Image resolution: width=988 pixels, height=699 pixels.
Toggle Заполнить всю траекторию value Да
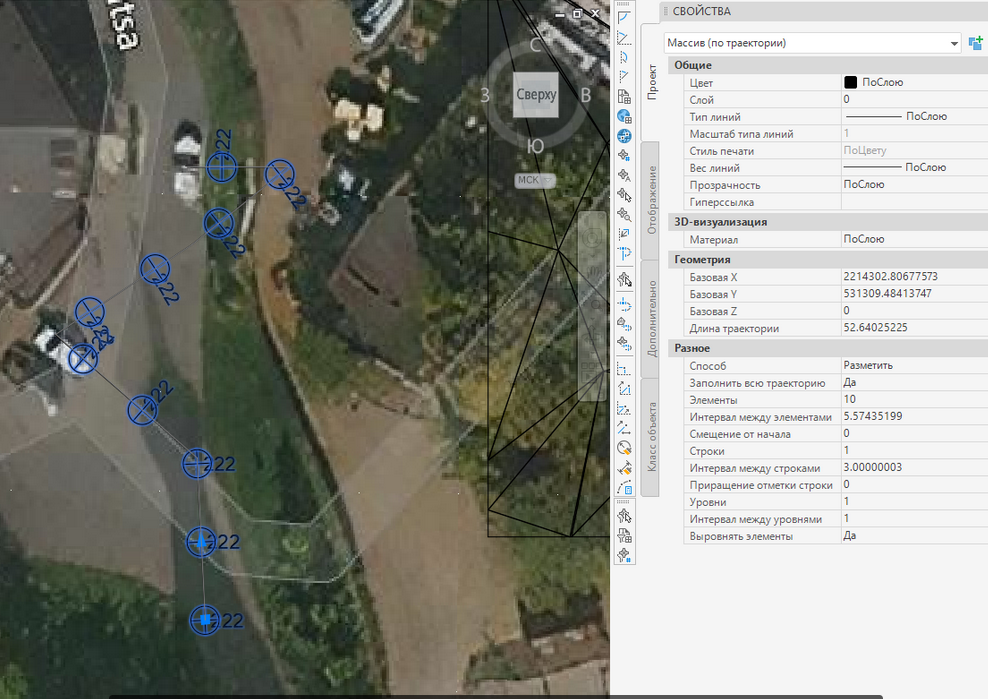click(x=912, y=383)
